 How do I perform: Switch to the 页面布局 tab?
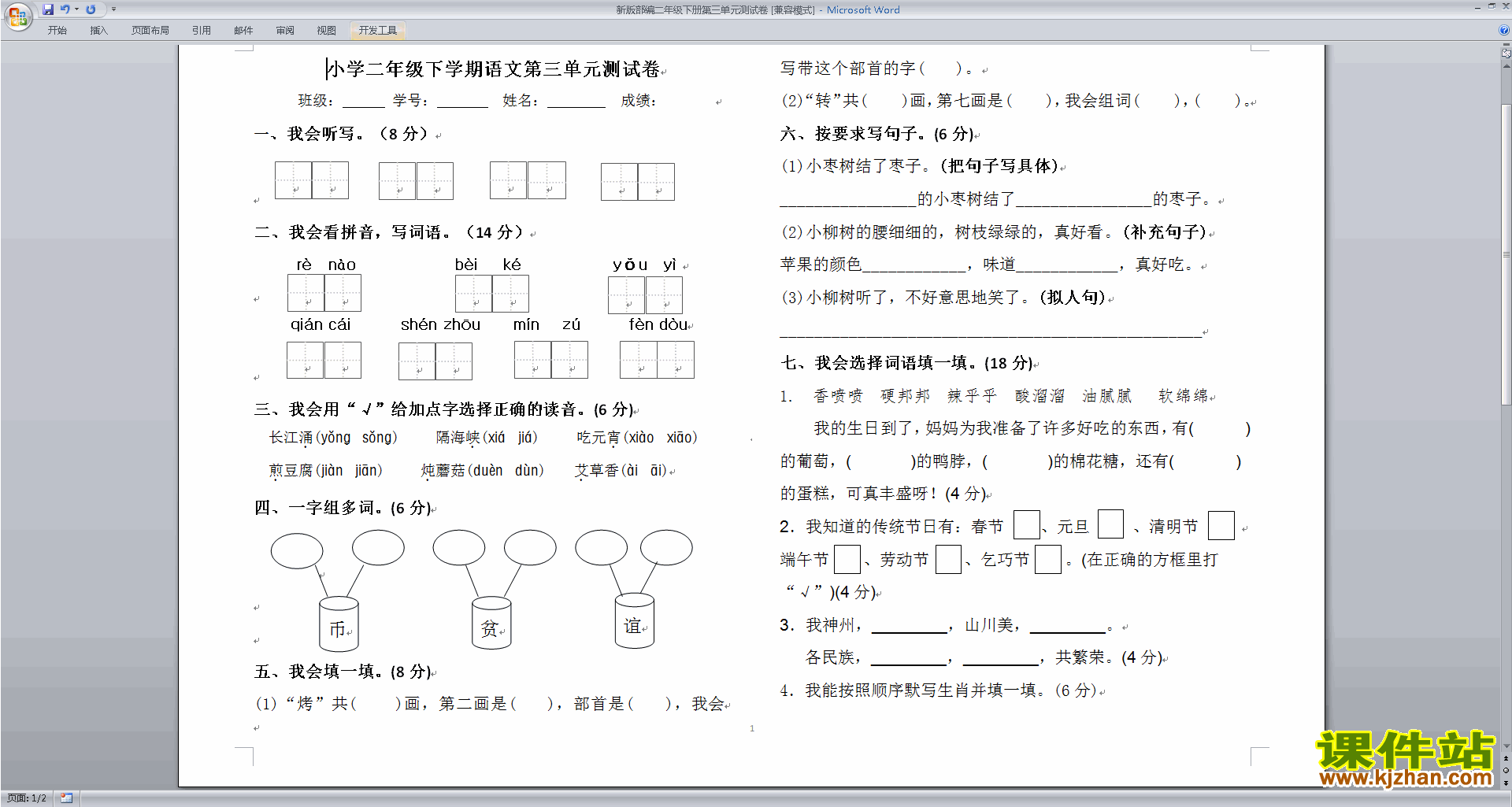[x=150, y=31]
